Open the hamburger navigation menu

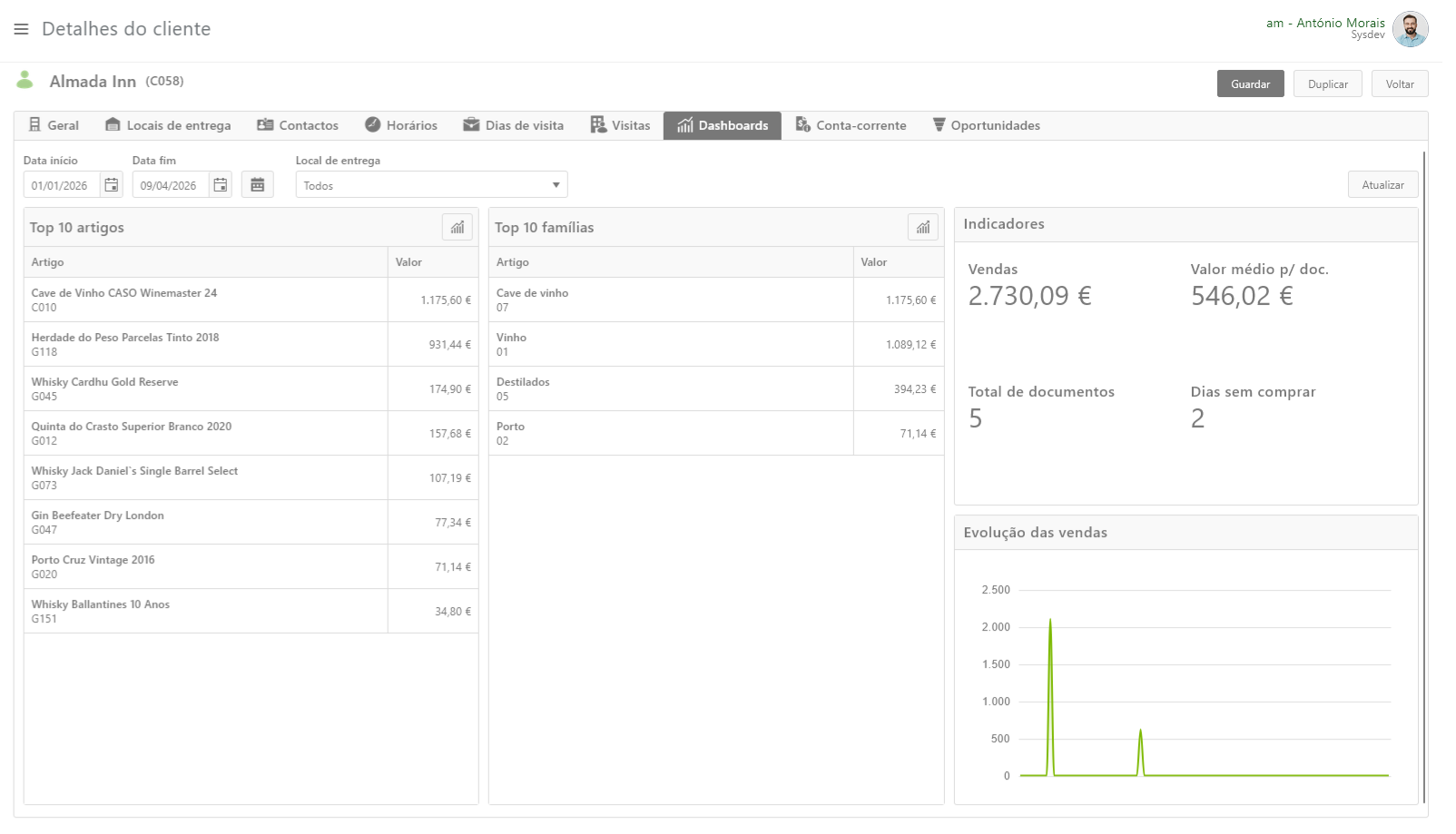[x=21, y=29]
